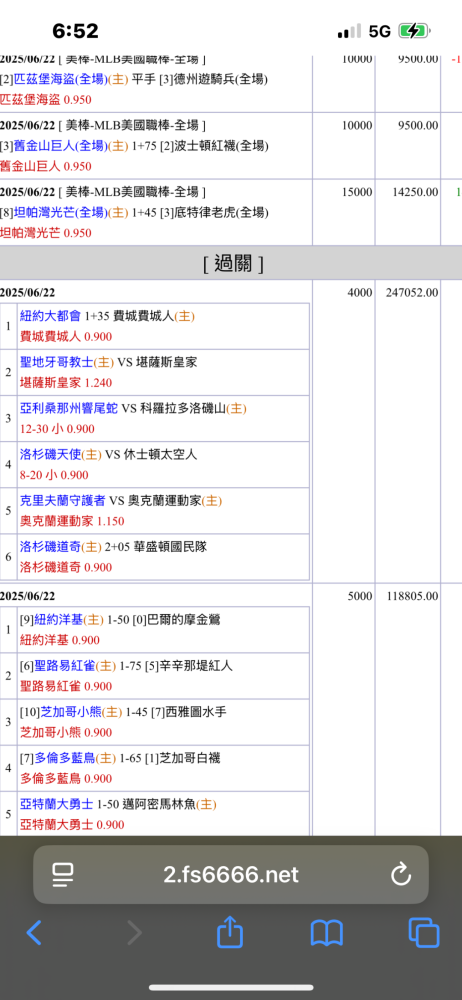
Task: Tap the Safari back arrow
Action: (x=34, y=932)
